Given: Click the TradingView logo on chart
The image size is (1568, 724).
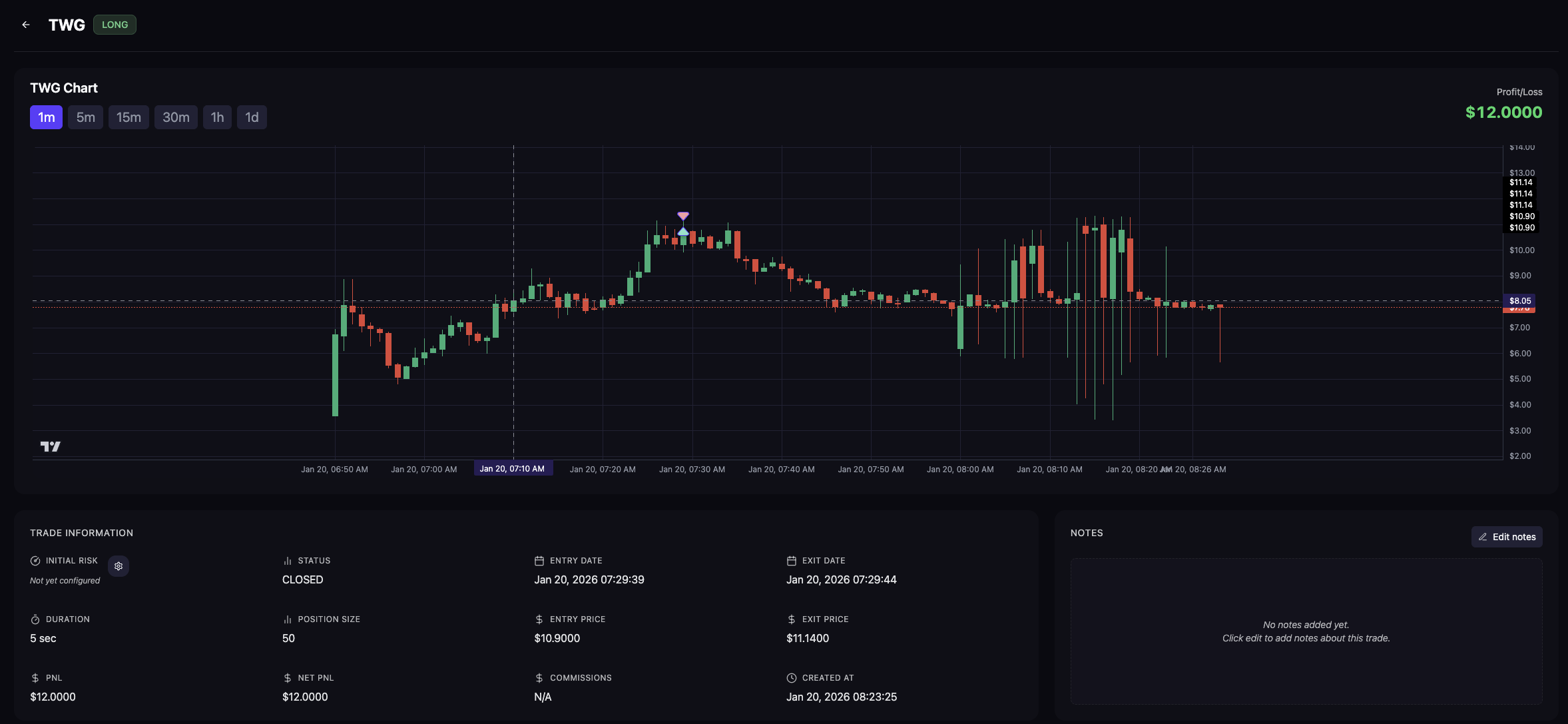Looking at the screenshot, I should coord(51,446).
